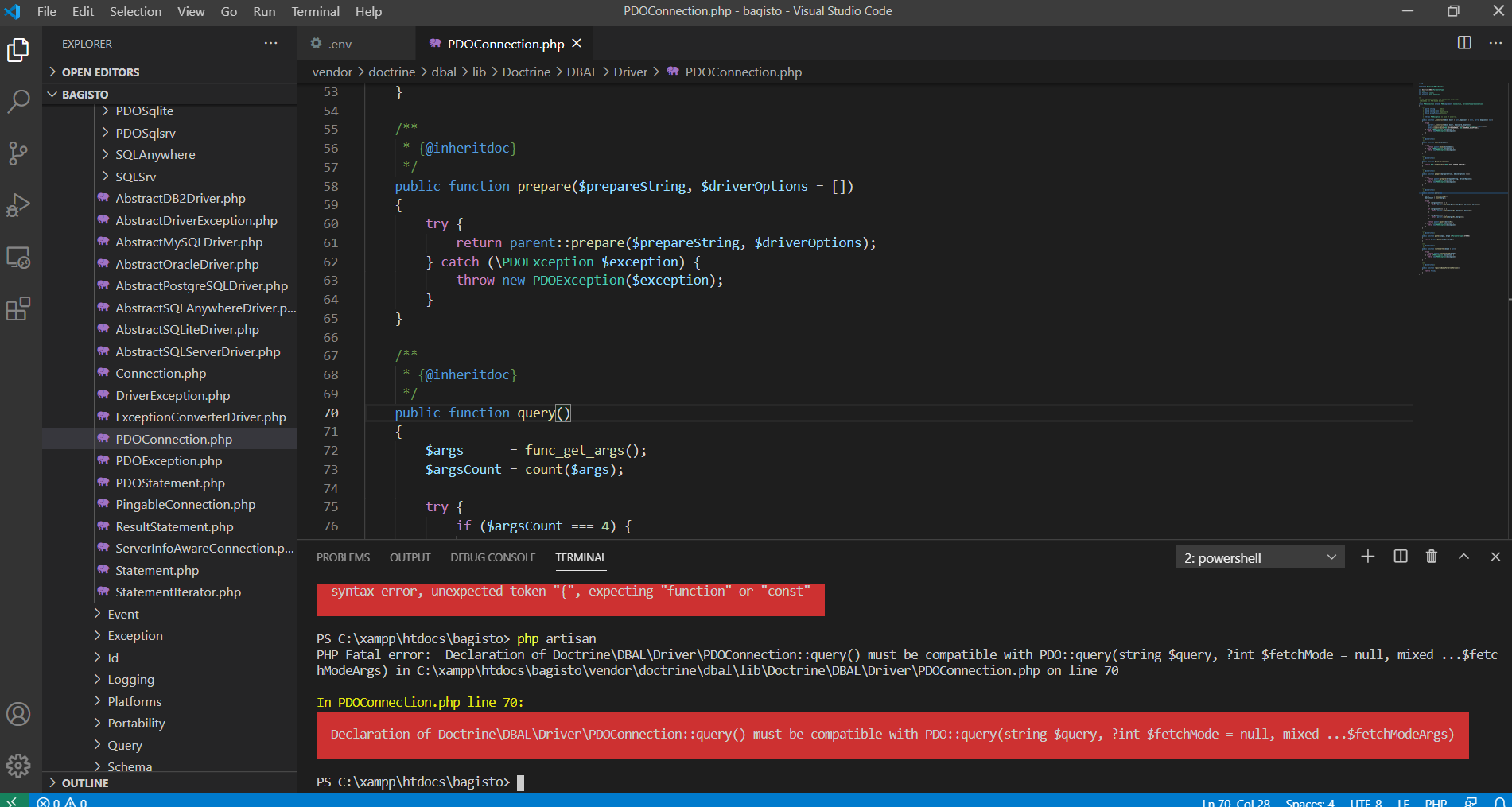This screenshot has height=807, width=1512.
Task: Open notifications bell in status bar
Action: tap(1499, 801)
